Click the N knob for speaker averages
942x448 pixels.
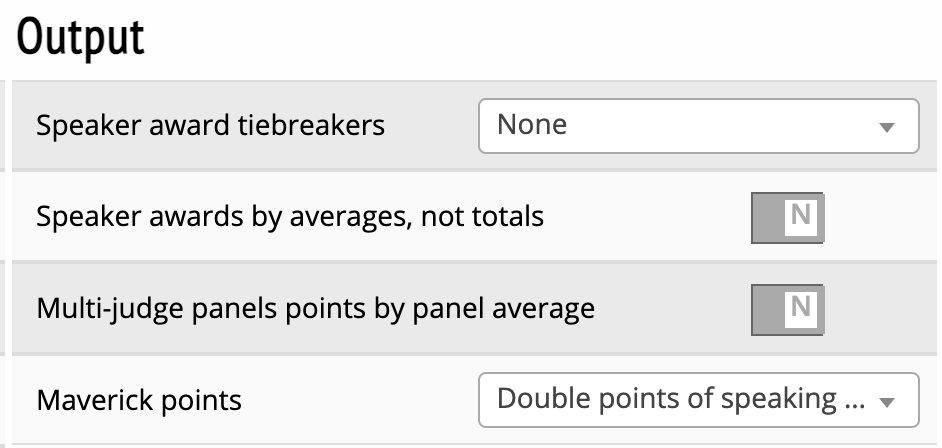[800, 216]
